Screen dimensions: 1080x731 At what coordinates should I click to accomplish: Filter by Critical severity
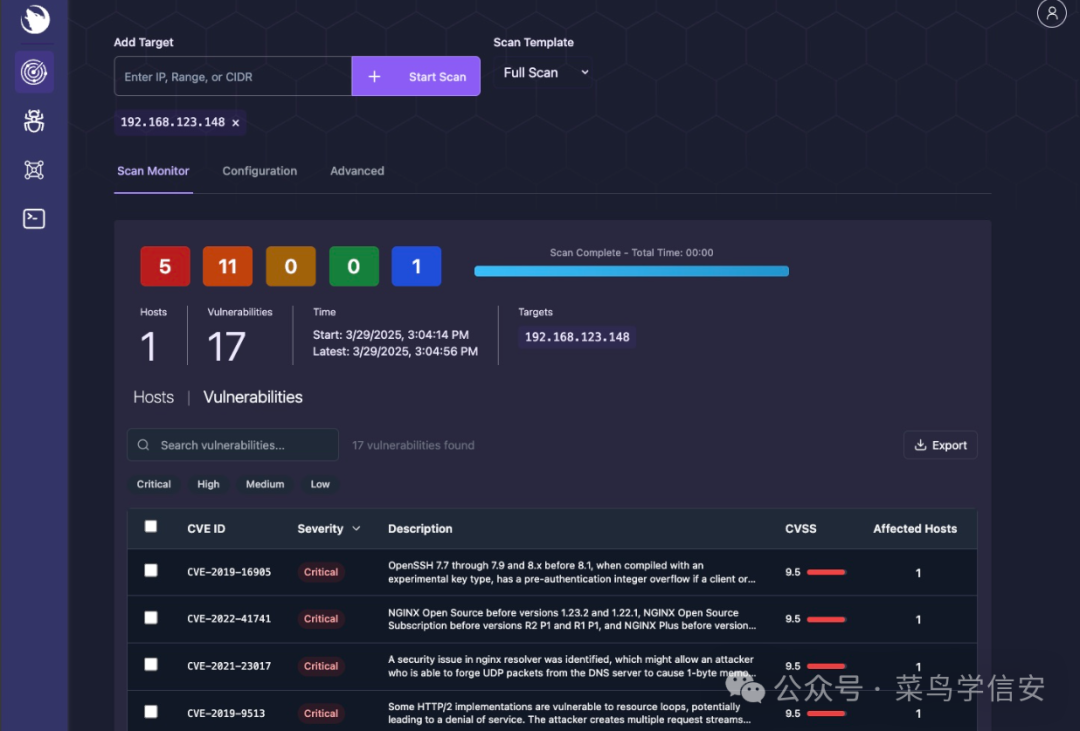click(x=154, y=484)
